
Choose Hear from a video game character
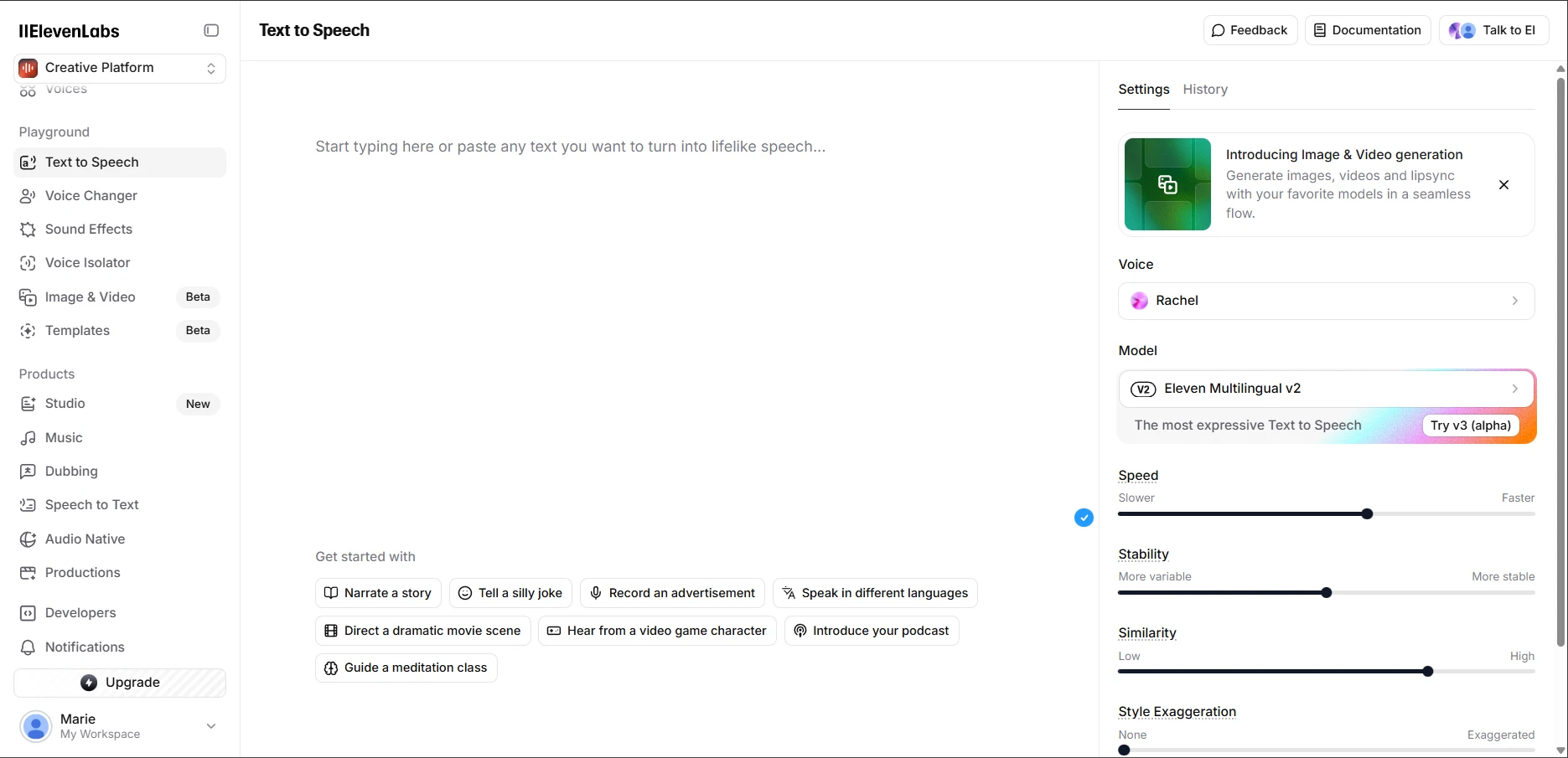657,631
